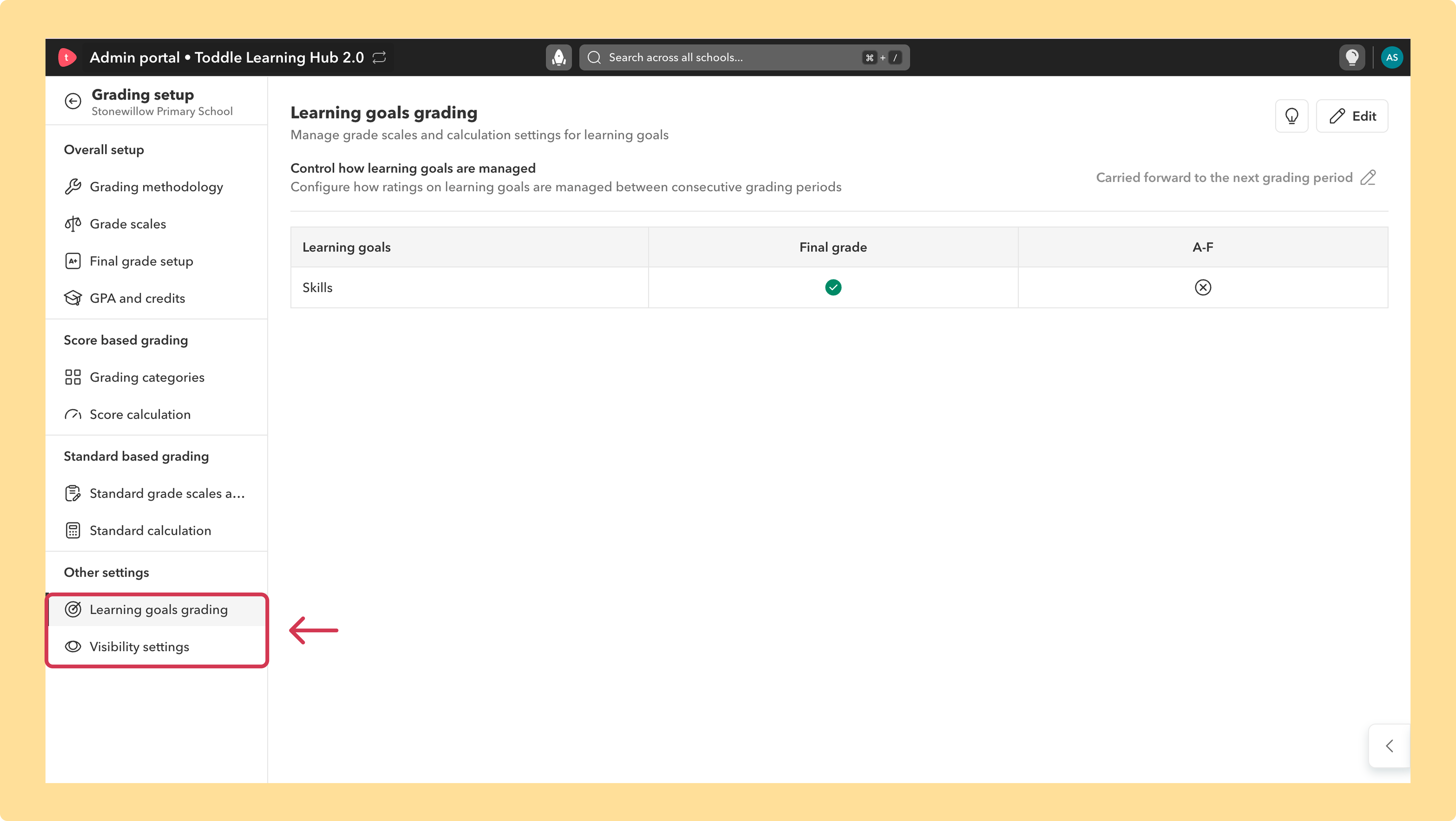Click the search across all schools field
The height and width of the screenshot is (821, 1456).
coord(744,57)
